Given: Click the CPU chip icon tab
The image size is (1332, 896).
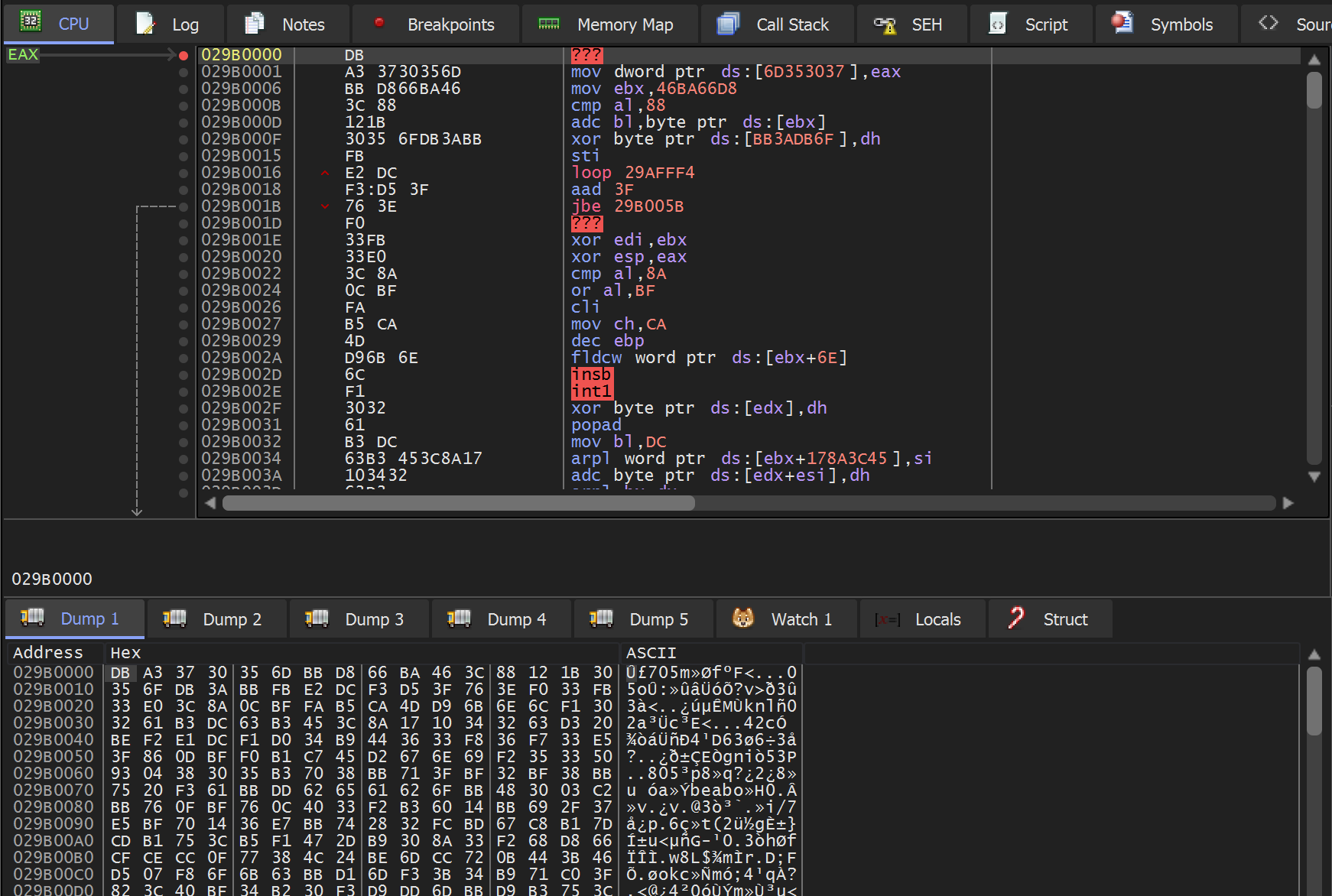Looking at the screenshot, I should pyautogui.click(x=31, y=21).
